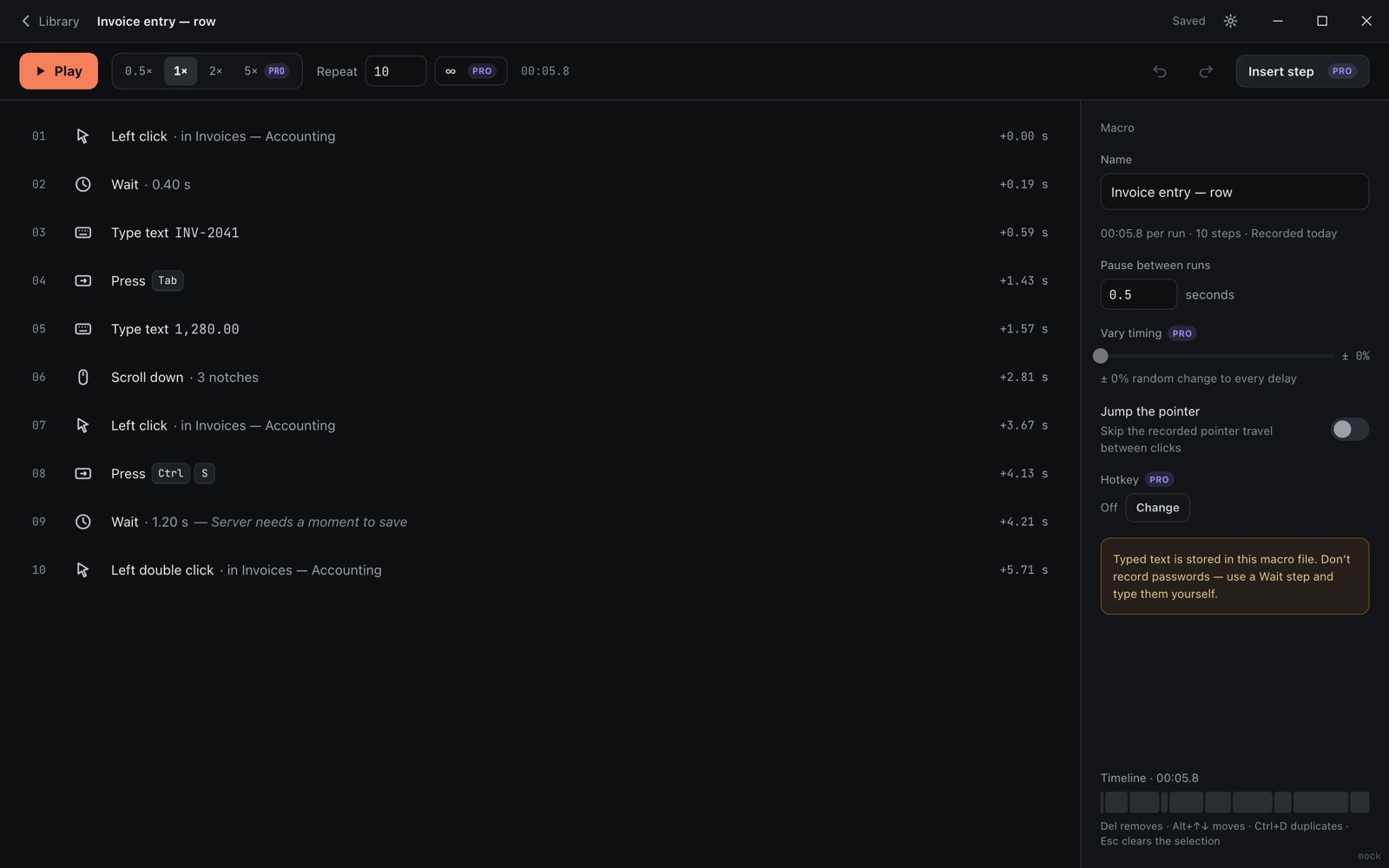
Task: Click the Ctrl key chip in step 08
Action: pos(170,473)
